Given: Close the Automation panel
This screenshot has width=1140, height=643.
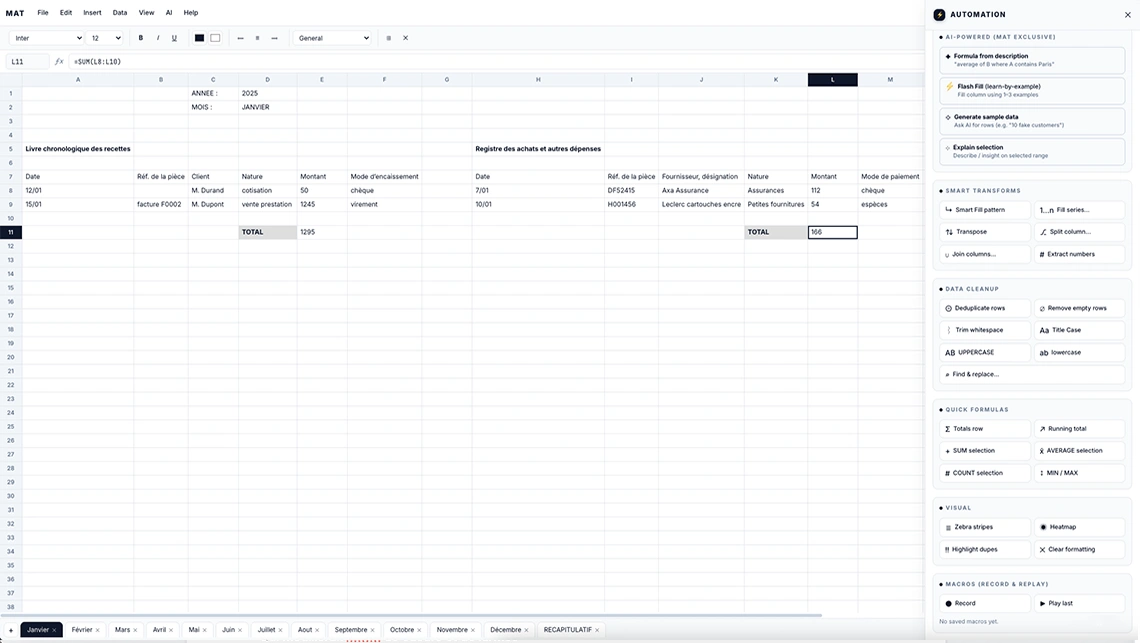Looking at the screenshot, I should (x=1128, y=15).
